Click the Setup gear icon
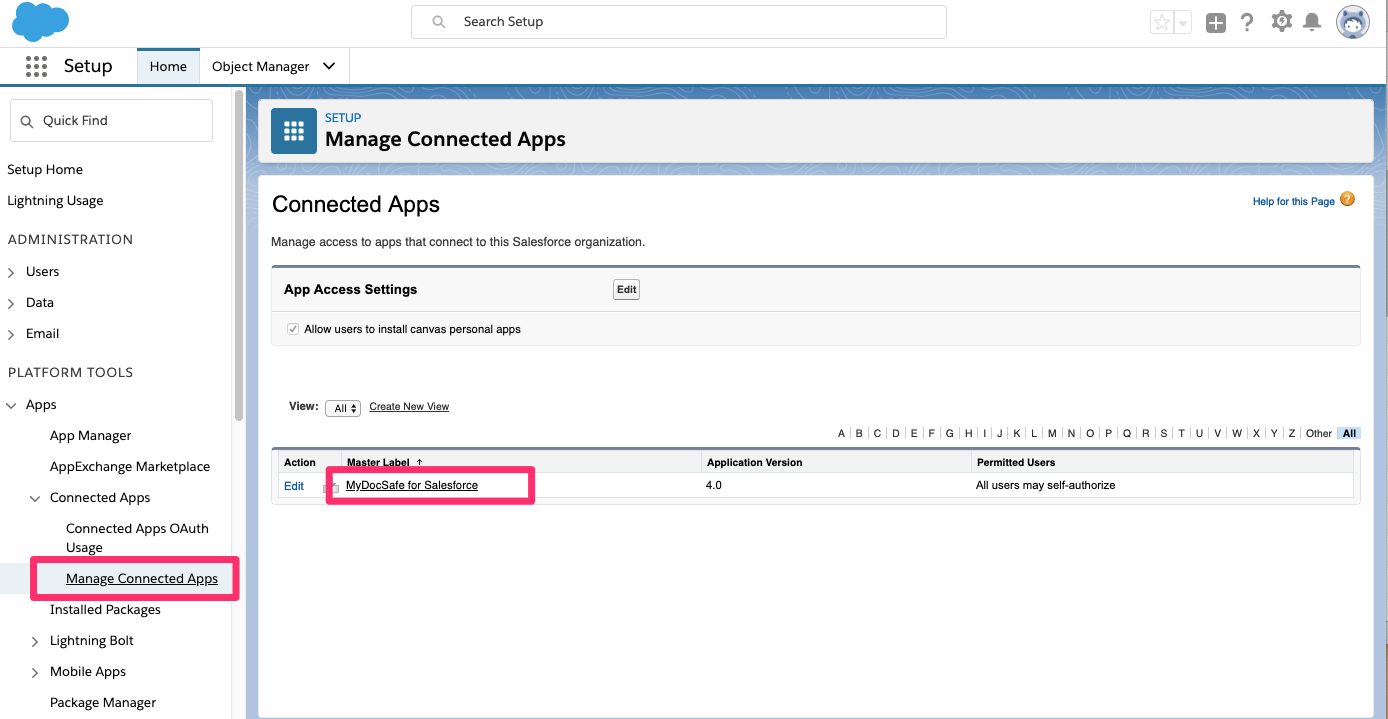The image size is (1388, 719). click(x=1281, y=21)
